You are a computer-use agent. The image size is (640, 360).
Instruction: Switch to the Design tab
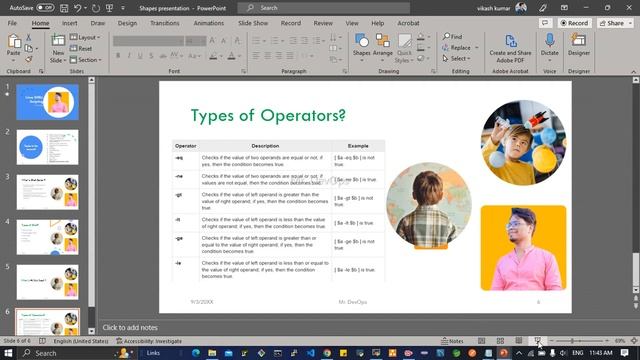[127, 23]
